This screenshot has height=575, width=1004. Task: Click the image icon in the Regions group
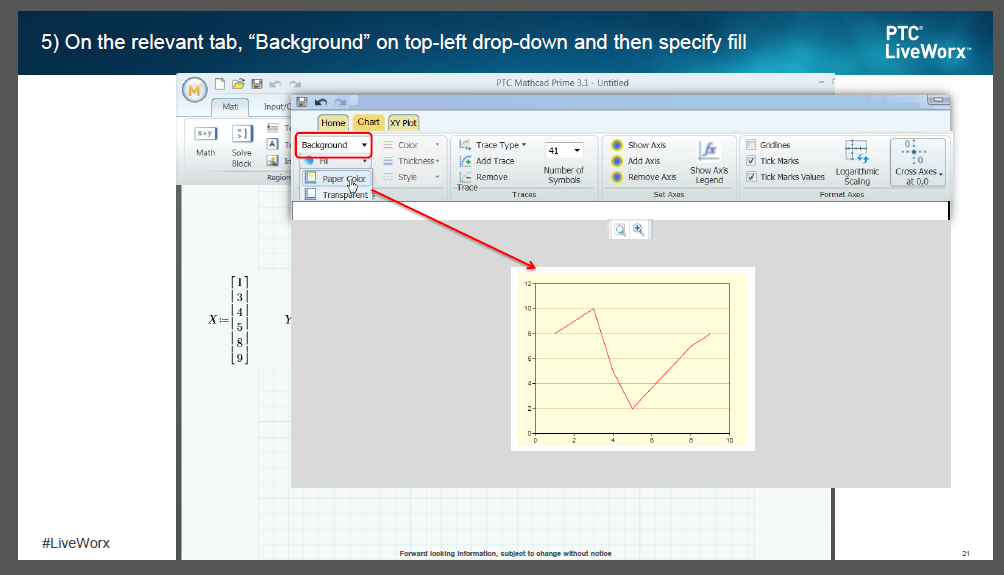click(272, 161)
